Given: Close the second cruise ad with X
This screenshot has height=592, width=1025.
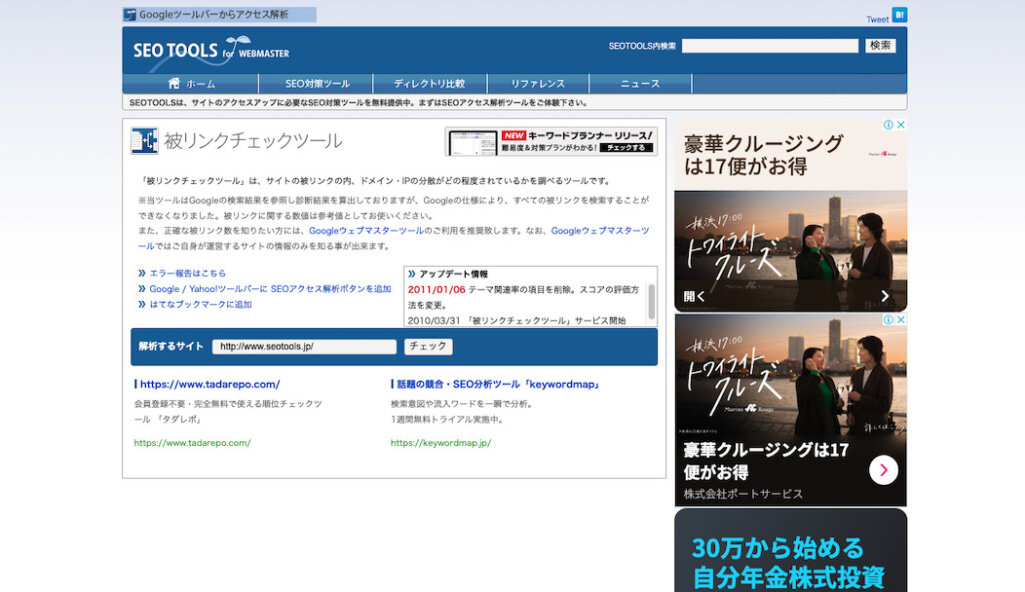Looking at the screenshot, I should click(x=900, y=320).
